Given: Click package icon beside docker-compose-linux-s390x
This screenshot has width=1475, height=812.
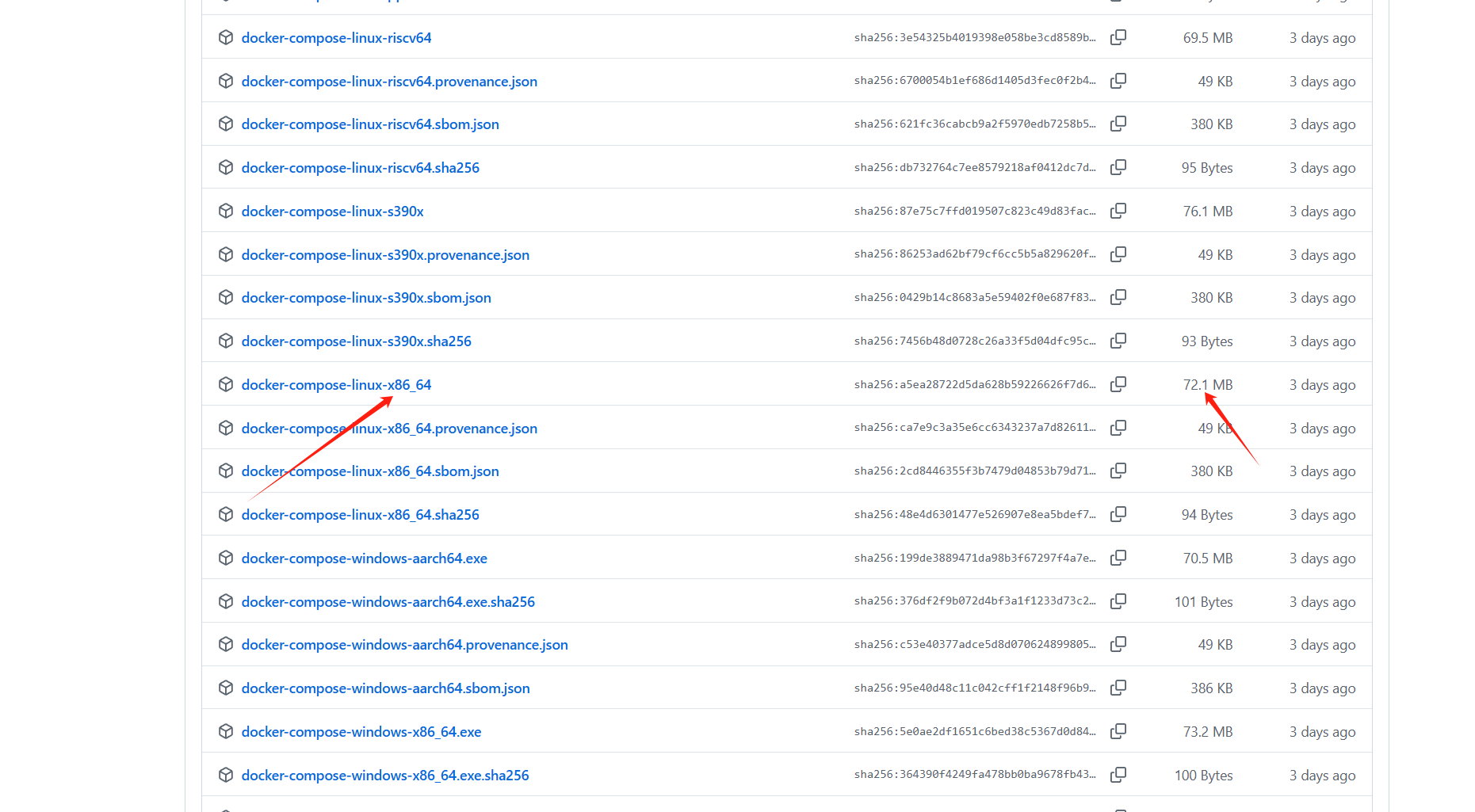Looking at the screenshot, I should (226, 211).
